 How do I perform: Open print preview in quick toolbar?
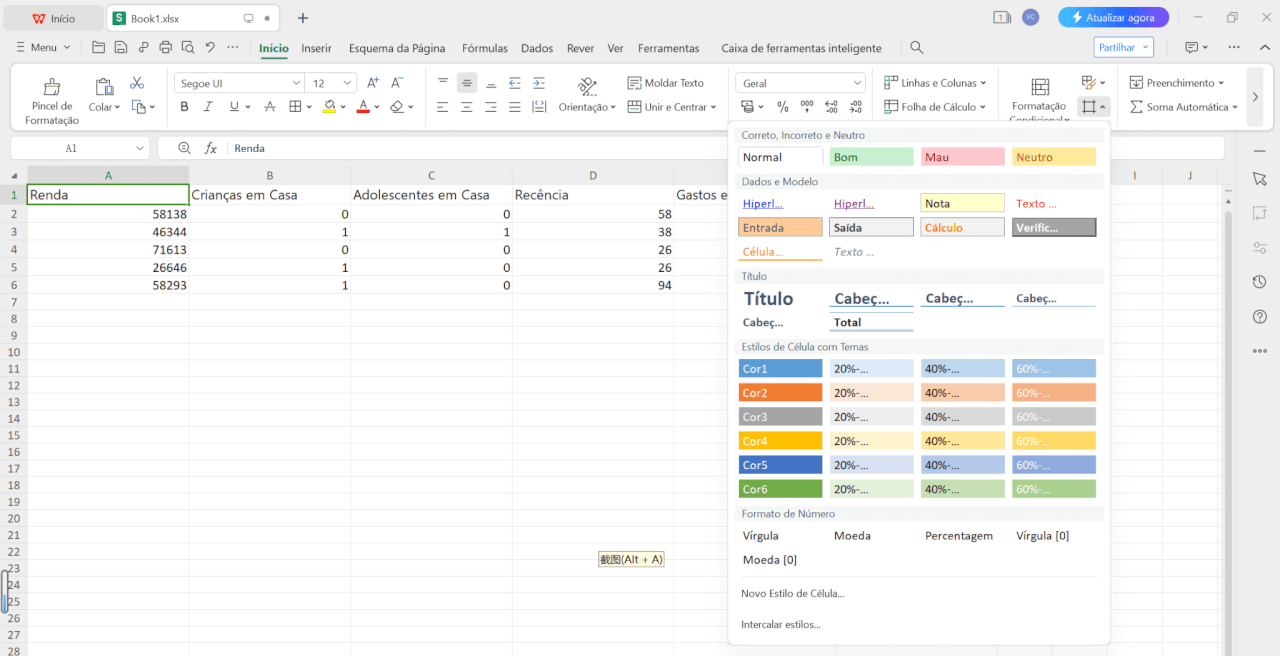187,47
